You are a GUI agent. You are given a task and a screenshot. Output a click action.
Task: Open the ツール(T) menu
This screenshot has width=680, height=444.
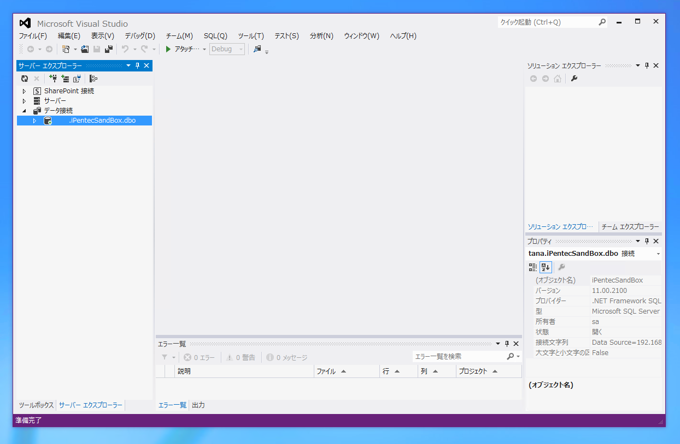251,36
